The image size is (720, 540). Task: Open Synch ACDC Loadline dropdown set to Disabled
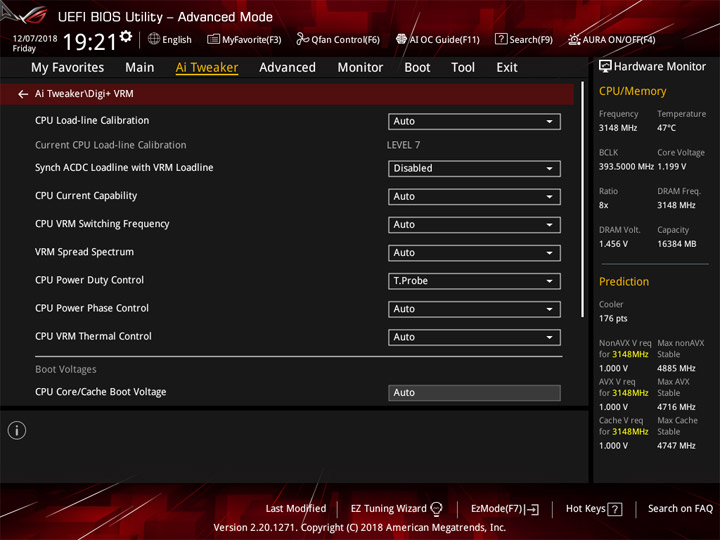474,169
